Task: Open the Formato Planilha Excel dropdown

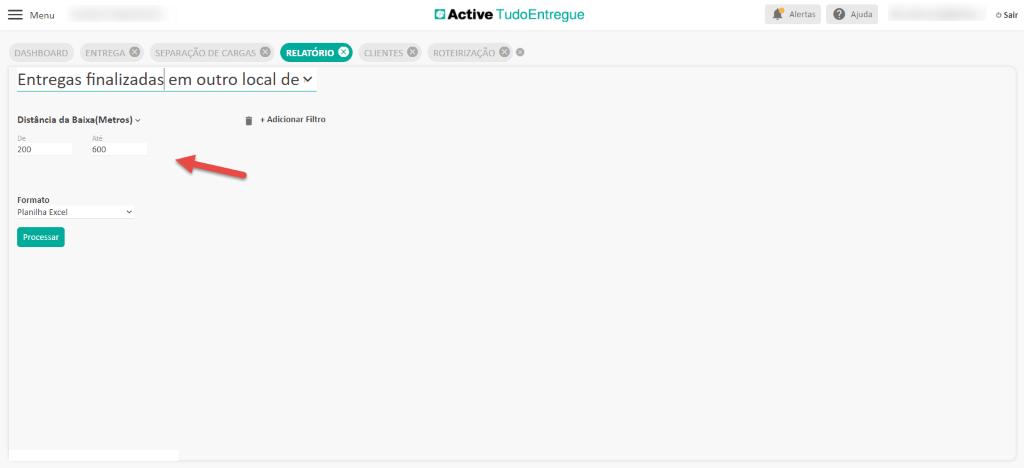Action: click(x=75, y=212)
